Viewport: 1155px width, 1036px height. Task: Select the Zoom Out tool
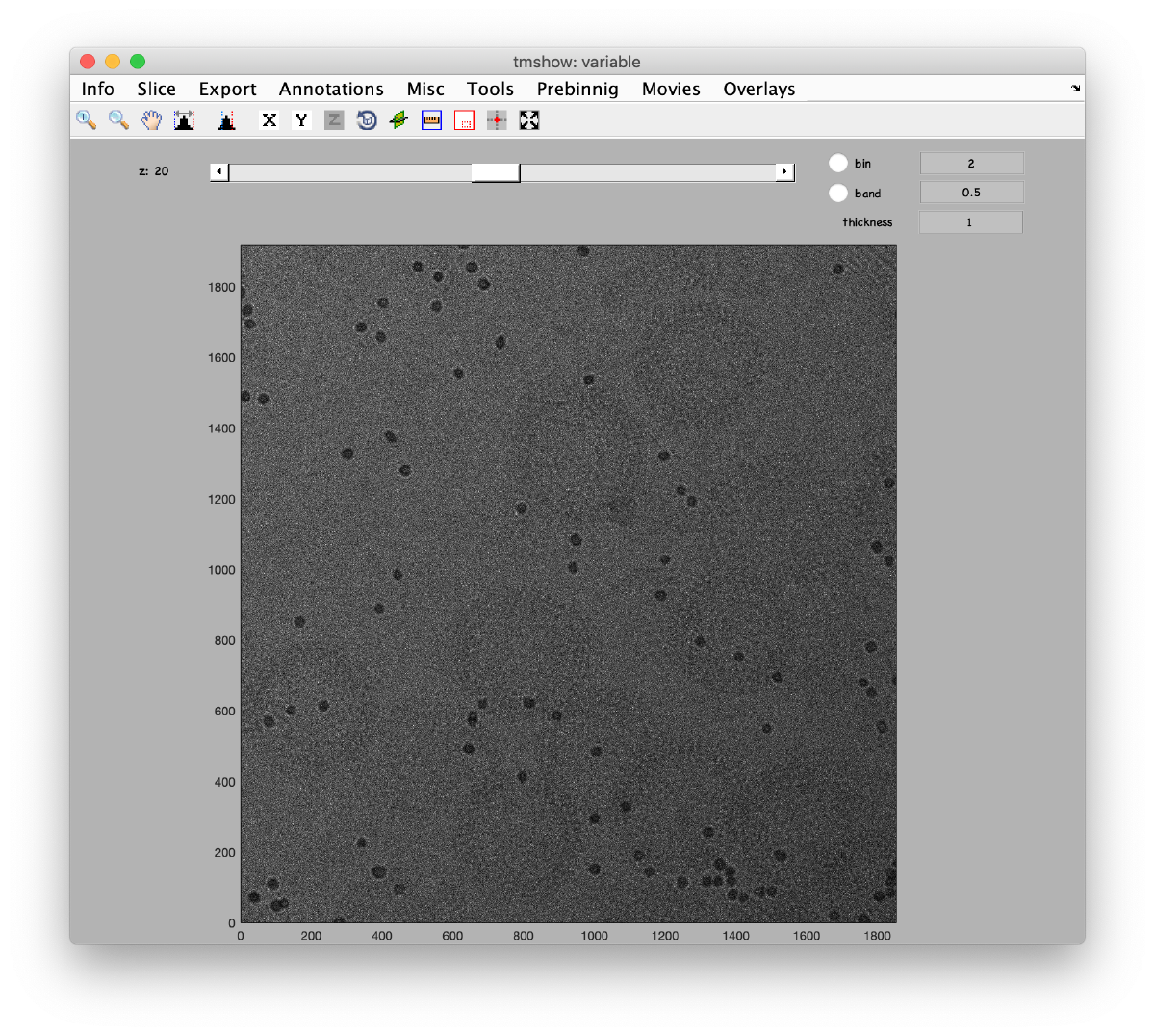coord(118,119)
